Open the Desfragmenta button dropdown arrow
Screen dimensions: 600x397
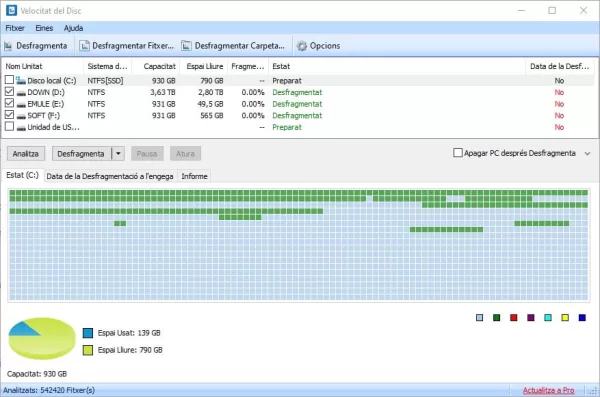tap(118, 154)
